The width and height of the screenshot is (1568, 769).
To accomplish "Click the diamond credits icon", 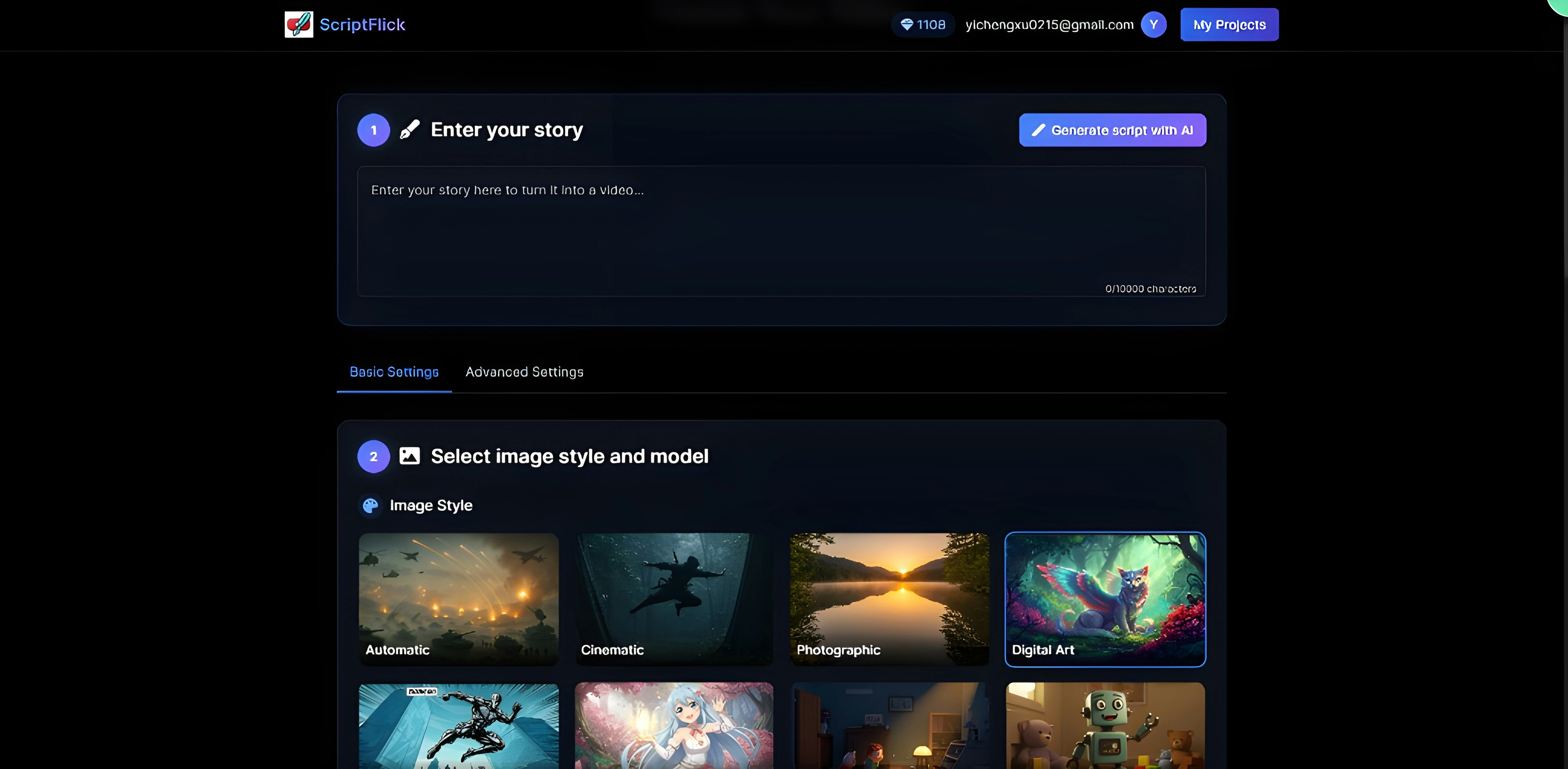I will pyautogui.click(x=906, y=25).
